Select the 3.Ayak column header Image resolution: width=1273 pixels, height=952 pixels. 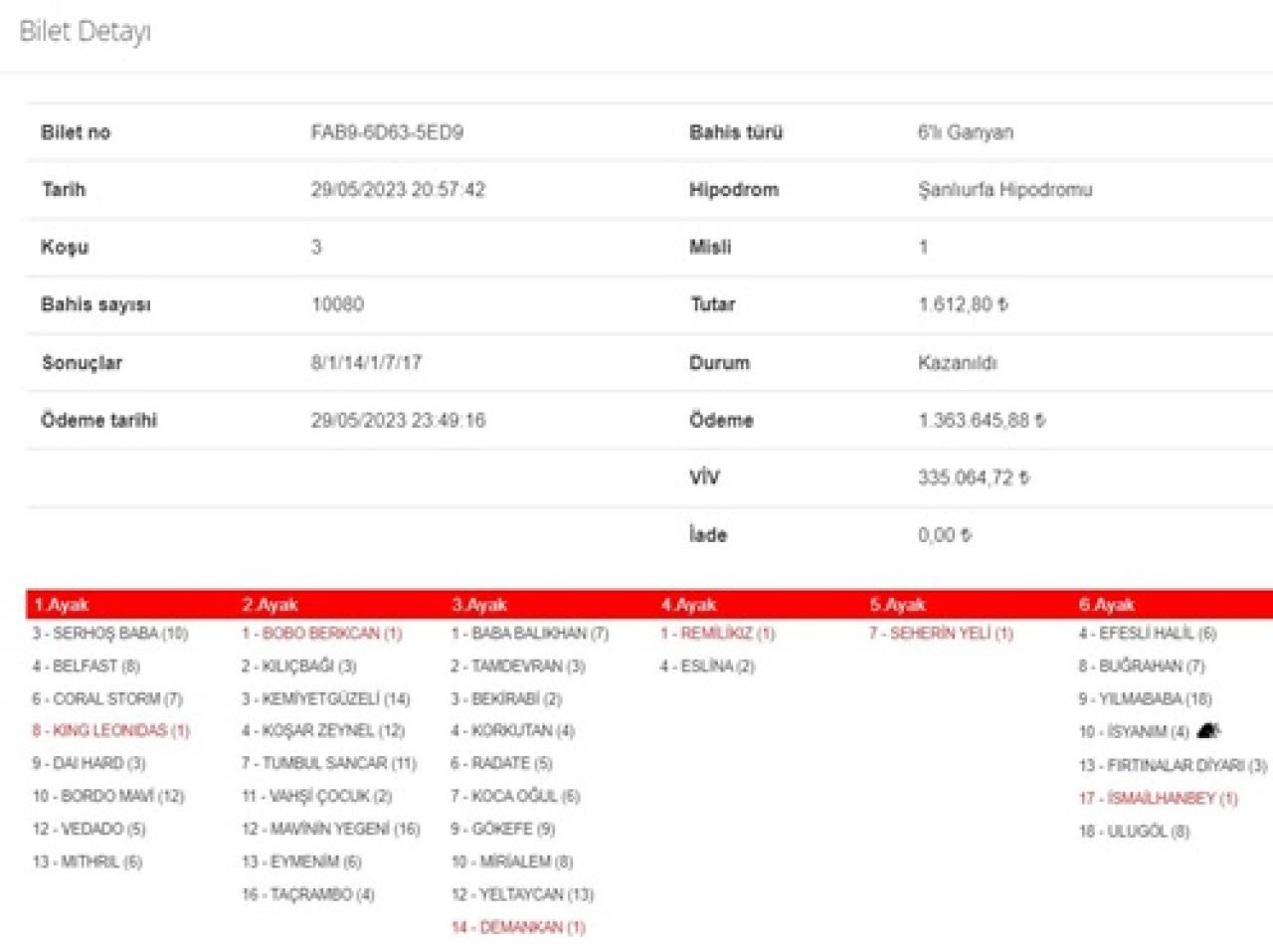pos(478,605)
